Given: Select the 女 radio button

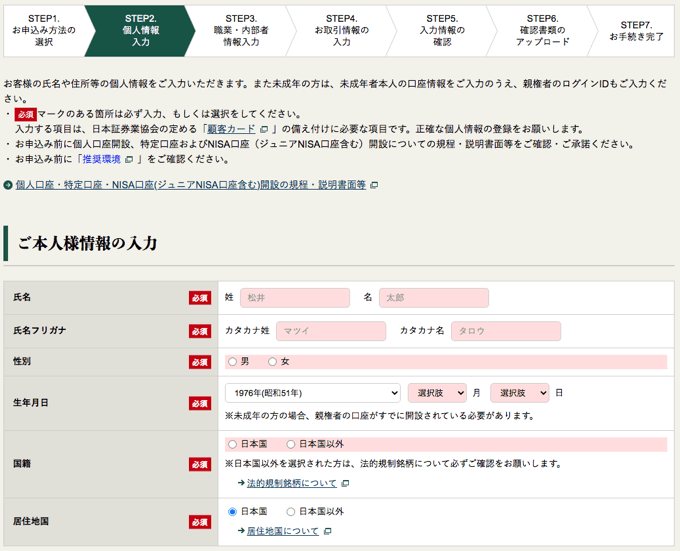Looking at the screenshot, I should click(272, 362).
